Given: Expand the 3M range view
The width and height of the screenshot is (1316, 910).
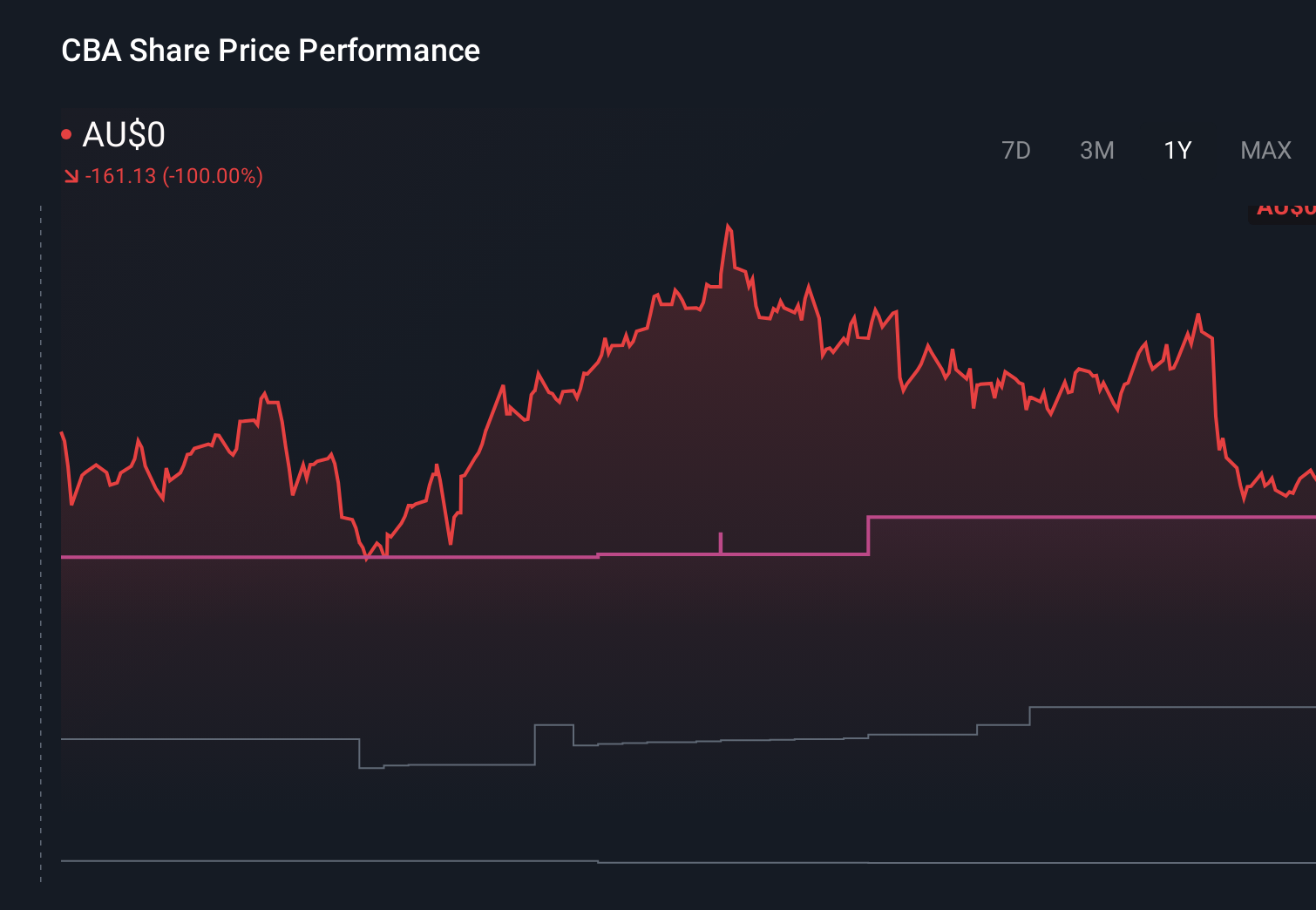Looking at the screenshot, I should pyautogui.click(x=1097, y=150).
